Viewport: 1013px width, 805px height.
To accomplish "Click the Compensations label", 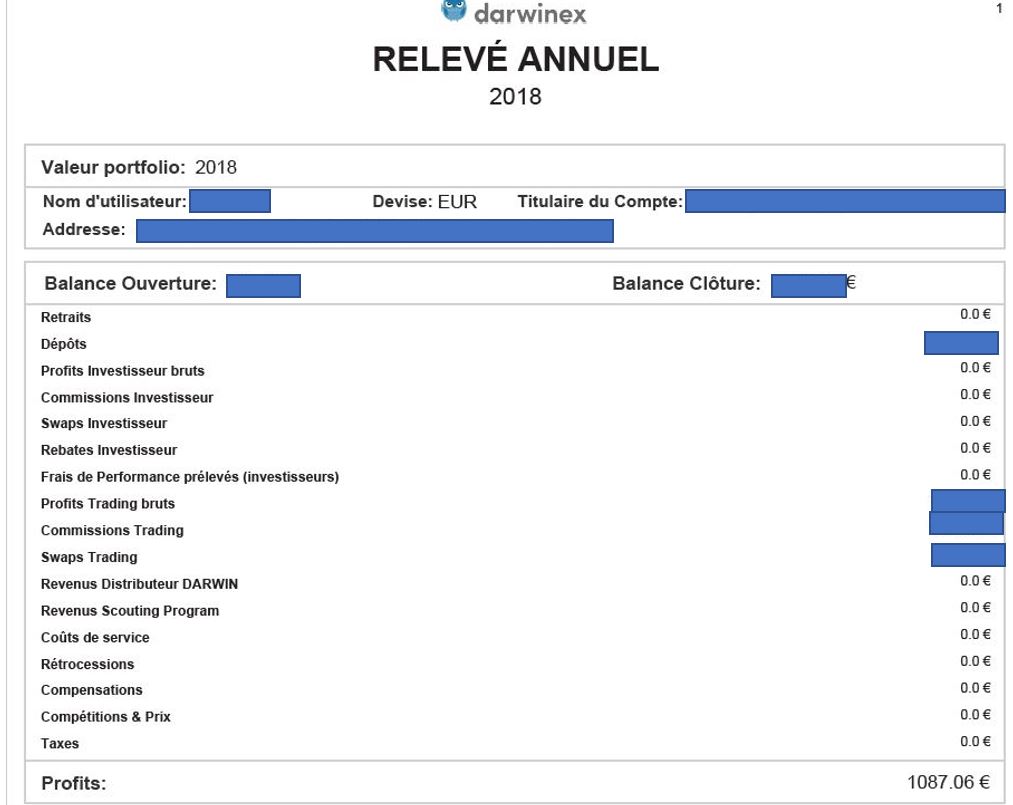I will pyautogui.click(x=92, y=690).
